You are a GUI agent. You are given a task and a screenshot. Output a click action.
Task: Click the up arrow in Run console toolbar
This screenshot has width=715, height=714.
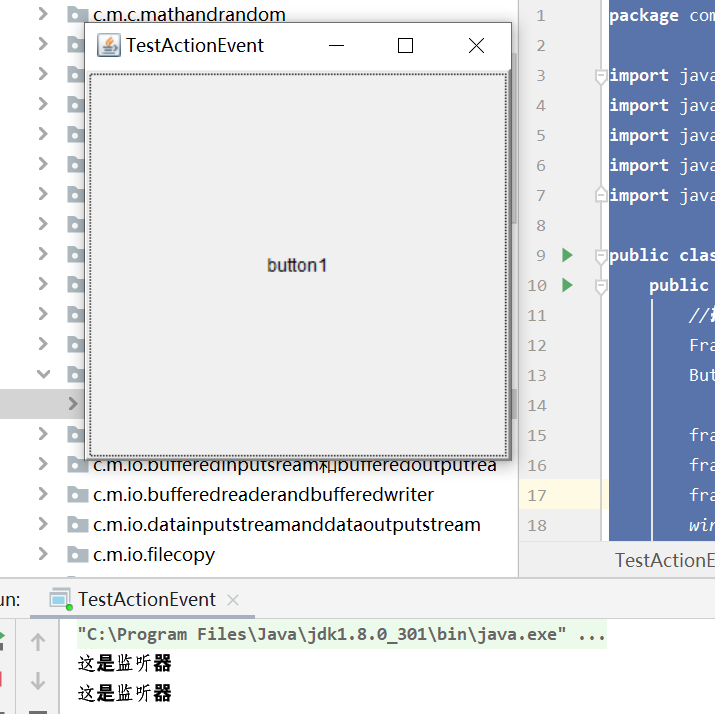pos(38,642)
